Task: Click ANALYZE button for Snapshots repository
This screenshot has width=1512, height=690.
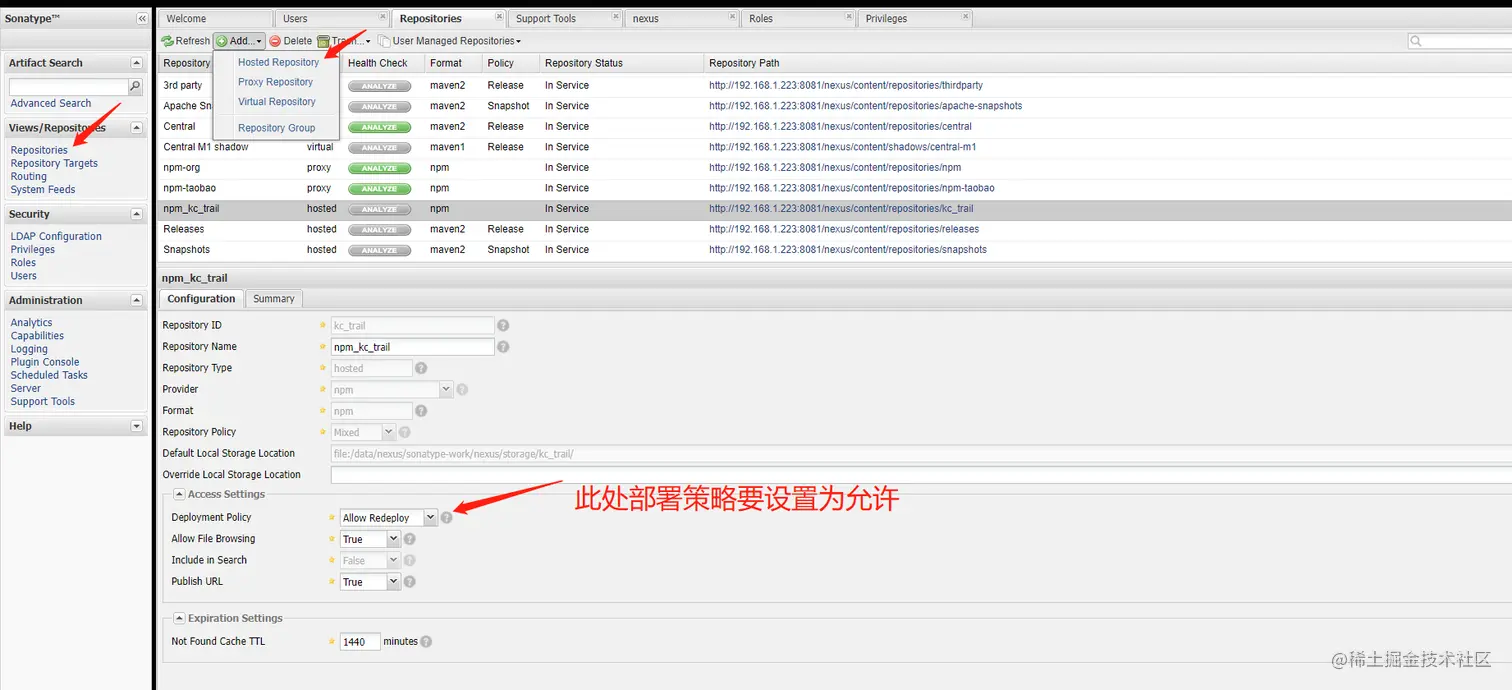Action: (x=379, y=250)
